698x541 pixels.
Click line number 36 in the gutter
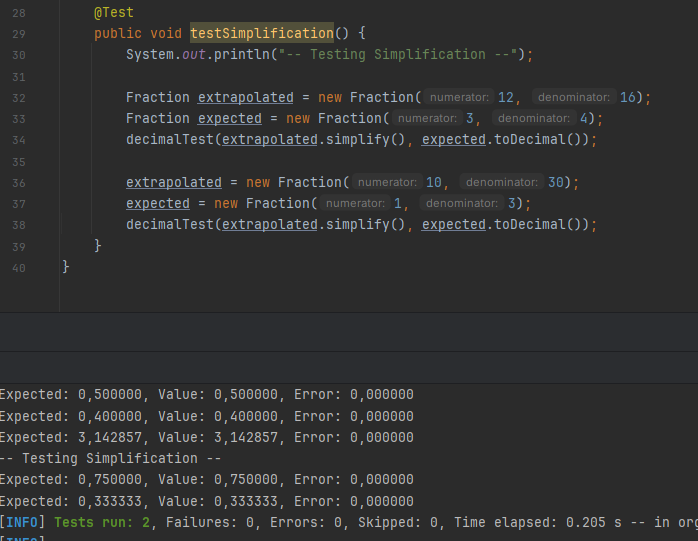(19, 183)
